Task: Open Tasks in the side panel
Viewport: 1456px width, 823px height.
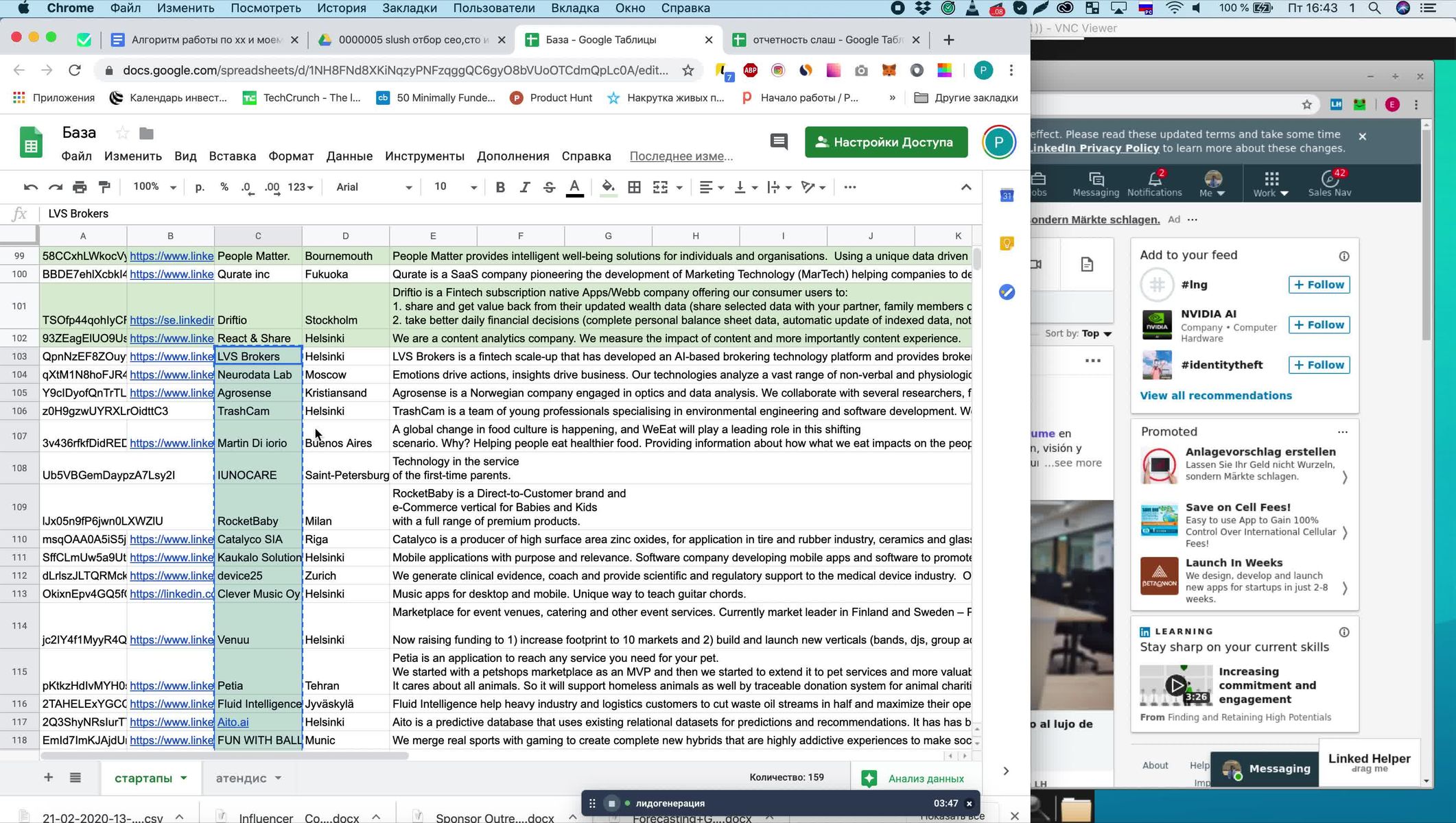Action: 1007,292
